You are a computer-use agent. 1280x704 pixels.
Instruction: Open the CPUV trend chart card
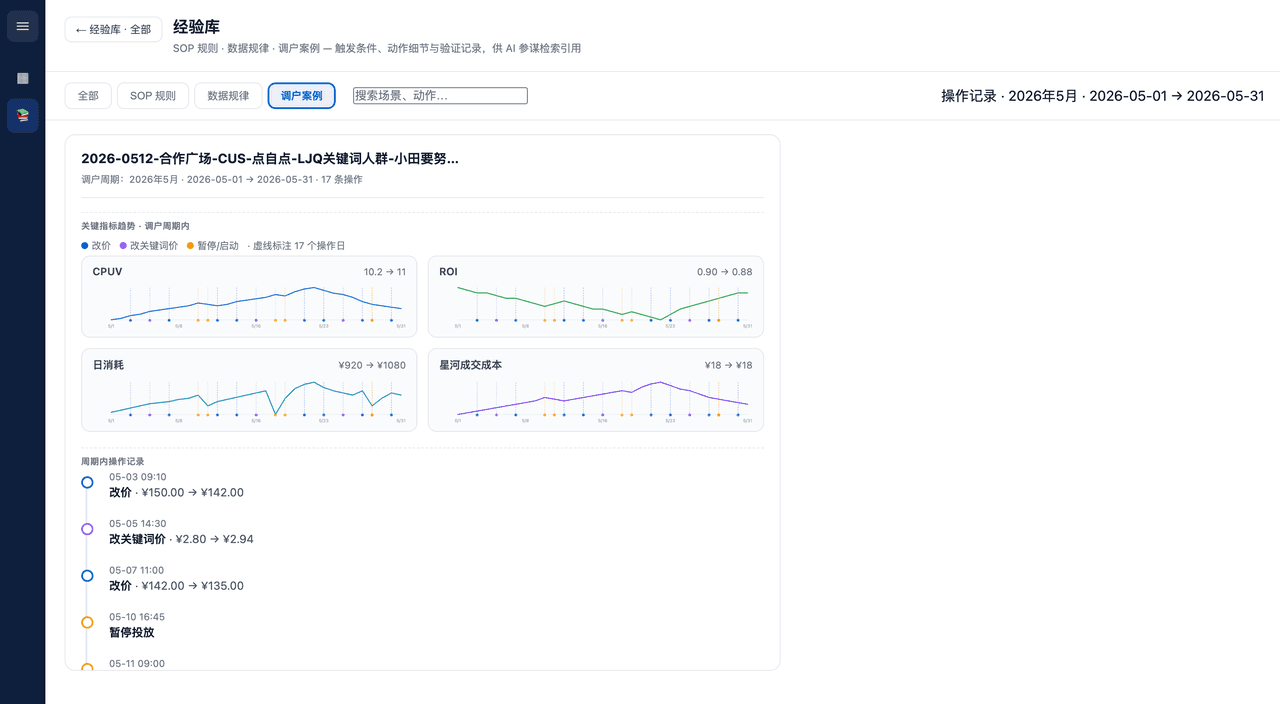249,297
